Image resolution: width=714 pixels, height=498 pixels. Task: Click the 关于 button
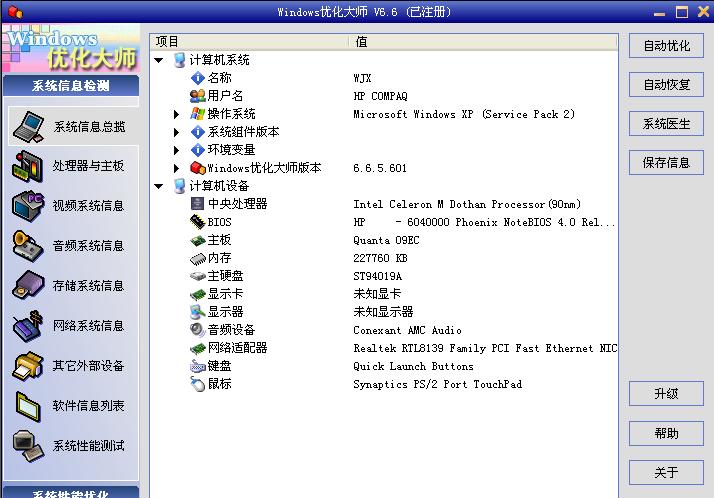pos(666,473)
